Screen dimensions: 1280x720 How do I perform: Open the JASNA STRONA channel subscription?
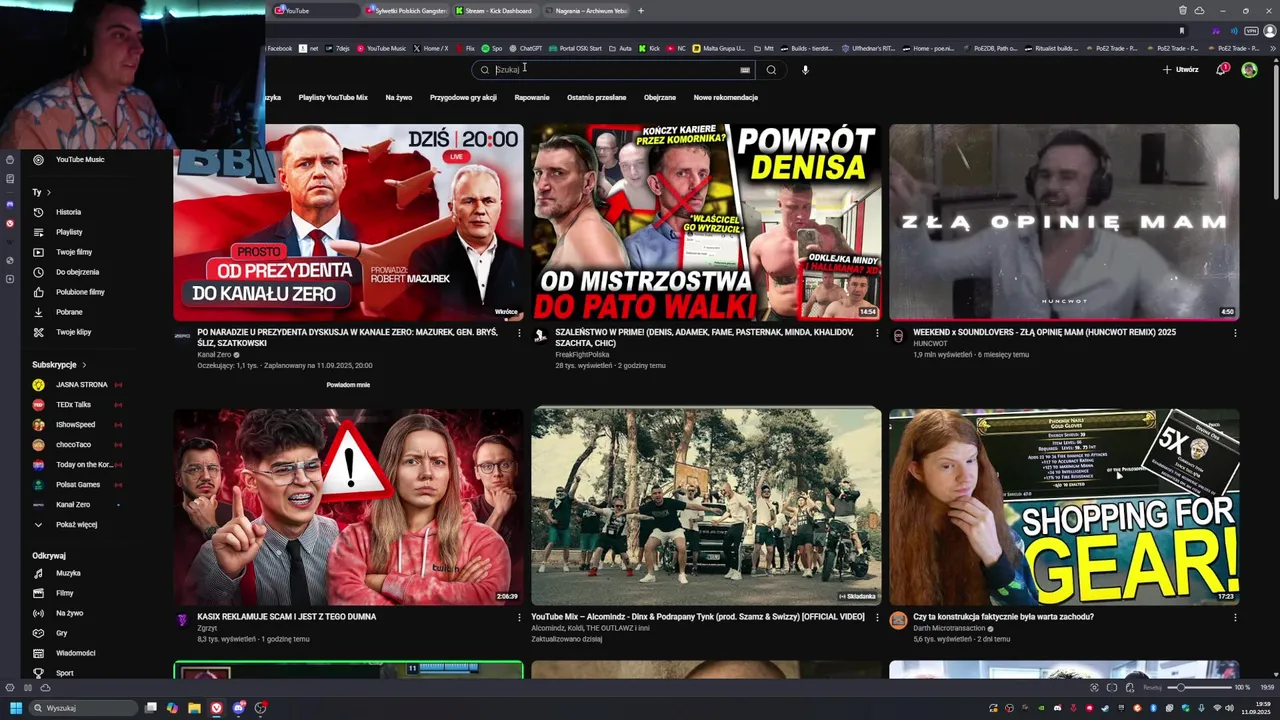(x=81, y=385)
